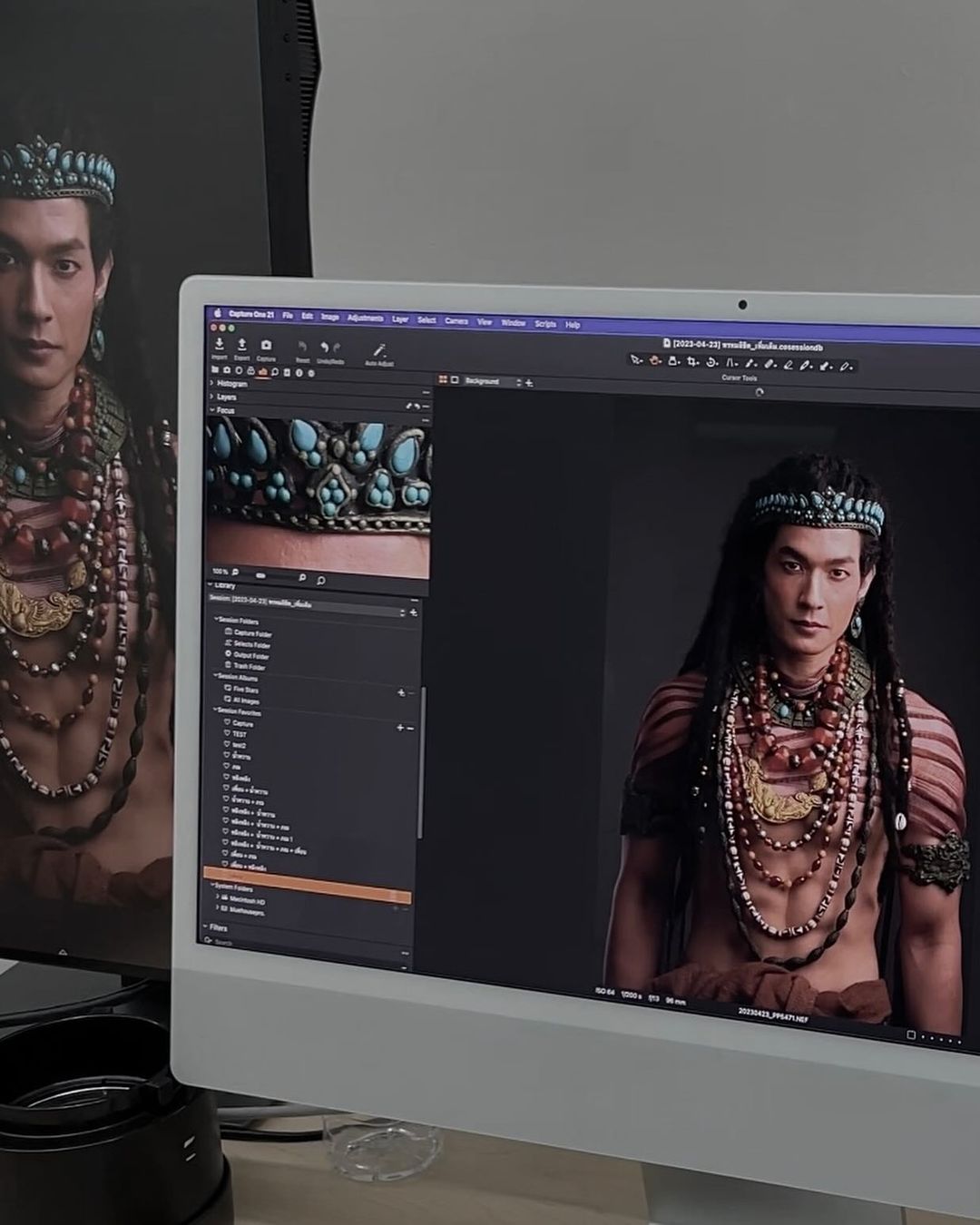Image resolution: width=980 pixels, height=1225 pixels.
Task: Start tethered shot with Capture camera icon
Action: pos(266,346)
